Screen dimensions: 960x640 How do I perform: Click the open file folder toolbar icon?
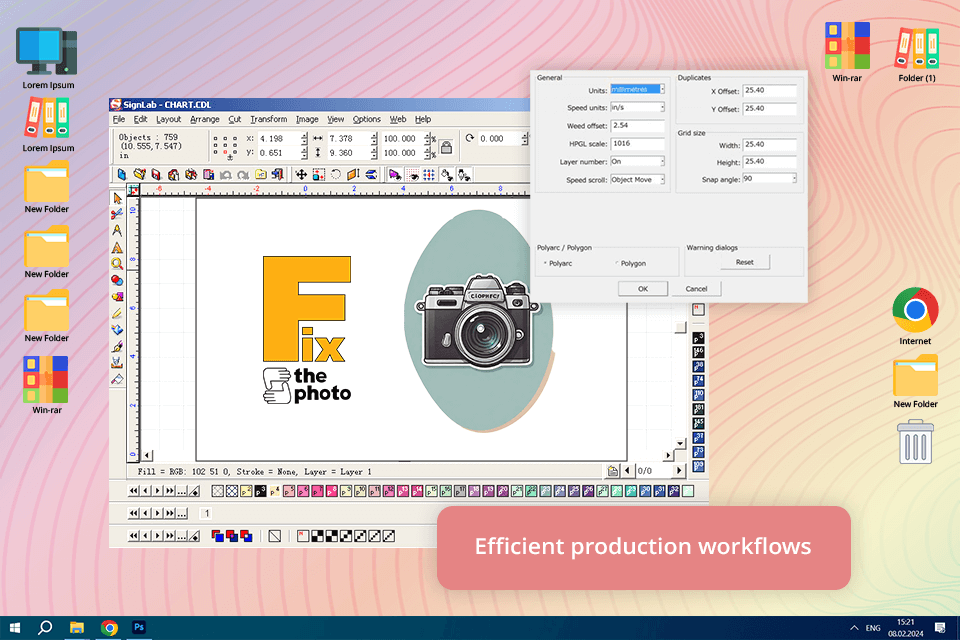(x=140, y=175)
